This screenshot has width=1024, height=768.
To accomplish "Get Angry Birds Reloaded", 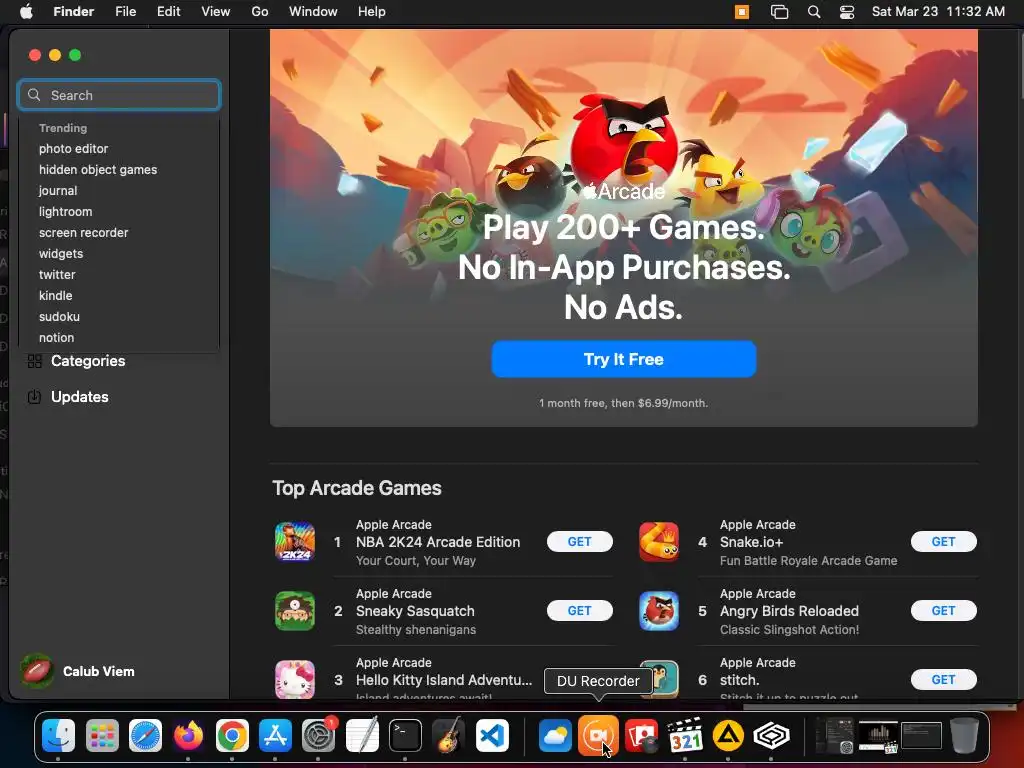I will (944, 611).
